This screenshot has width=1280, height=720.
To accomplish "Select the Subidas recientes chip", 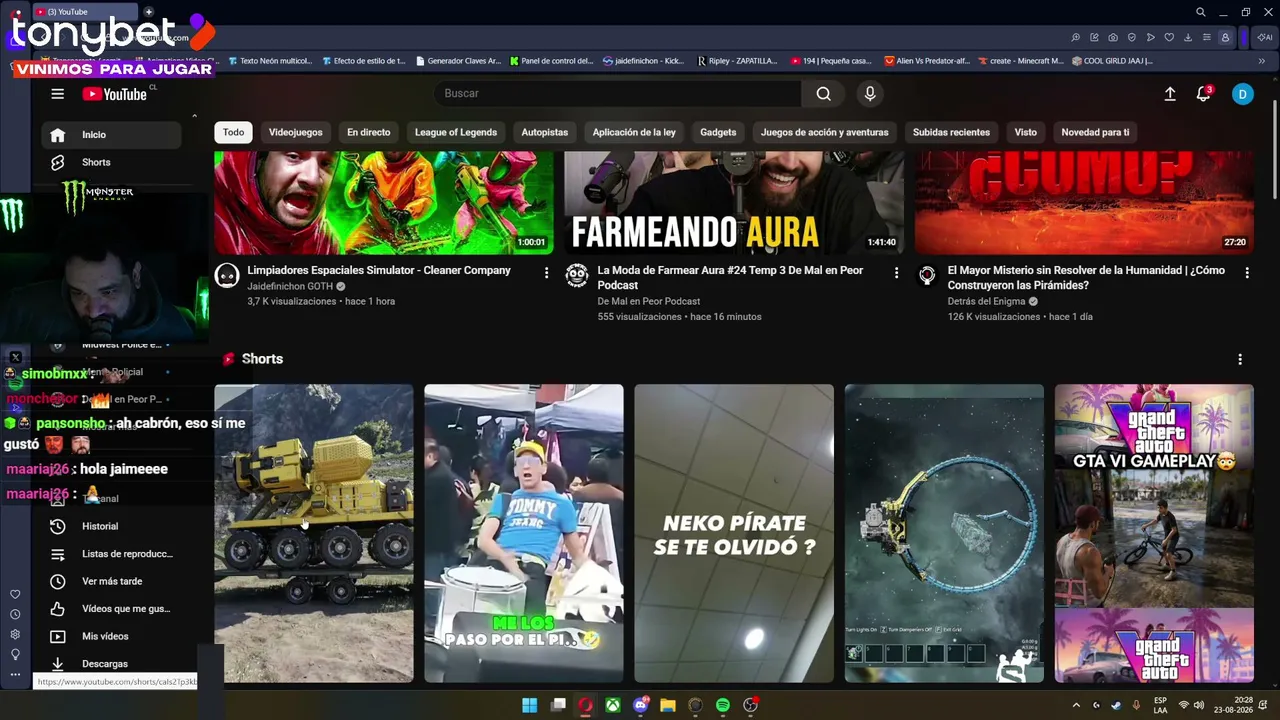I will click(951, 132).
